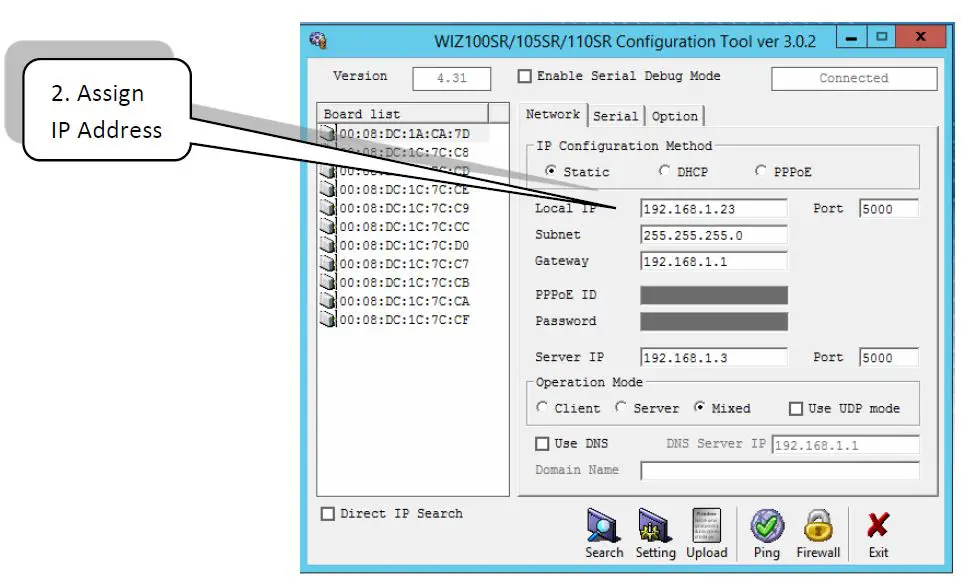Open the firmware Upload icon
970x587 pixels.
[x=706, y=526]
